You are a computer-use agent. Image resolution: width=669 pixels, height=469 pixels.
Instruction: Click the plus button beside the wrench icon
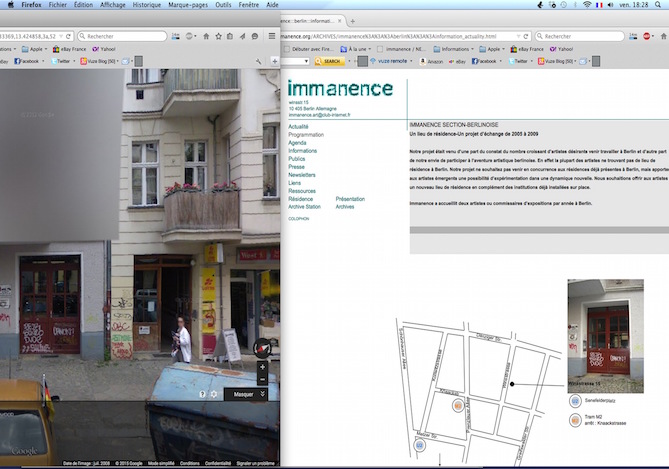(275, 61)
